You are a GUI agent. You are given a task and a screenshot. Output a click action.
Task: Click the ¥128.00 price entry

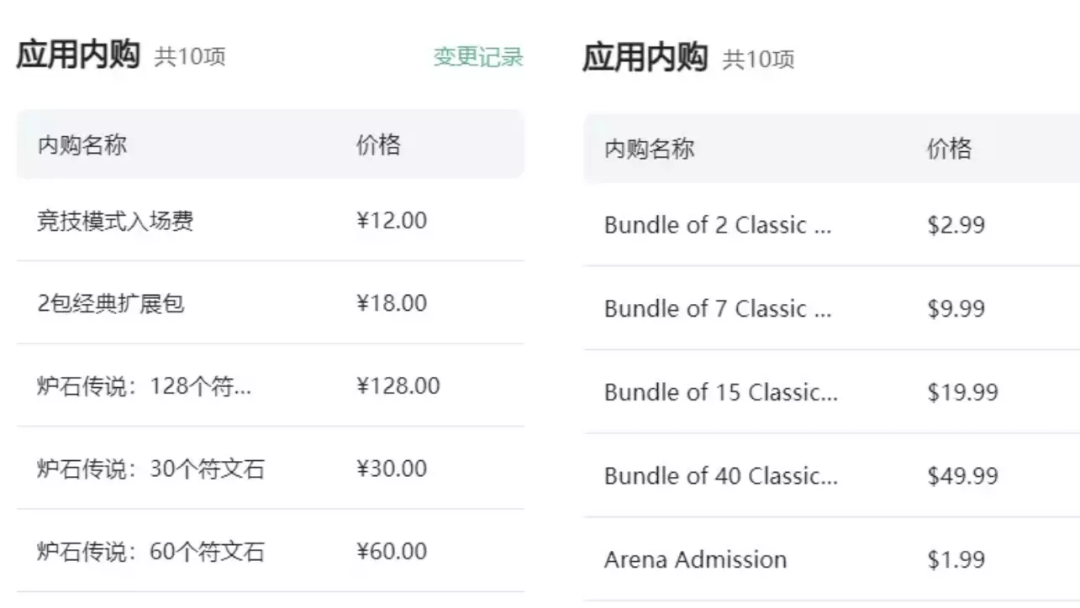pos(397,386)
